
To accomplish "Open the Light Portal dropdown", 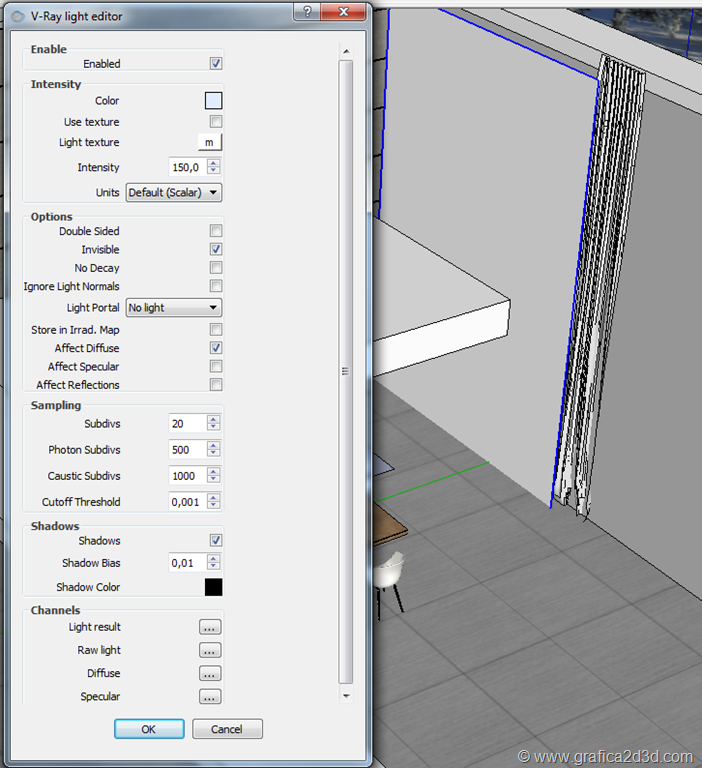I will (173, 308).
